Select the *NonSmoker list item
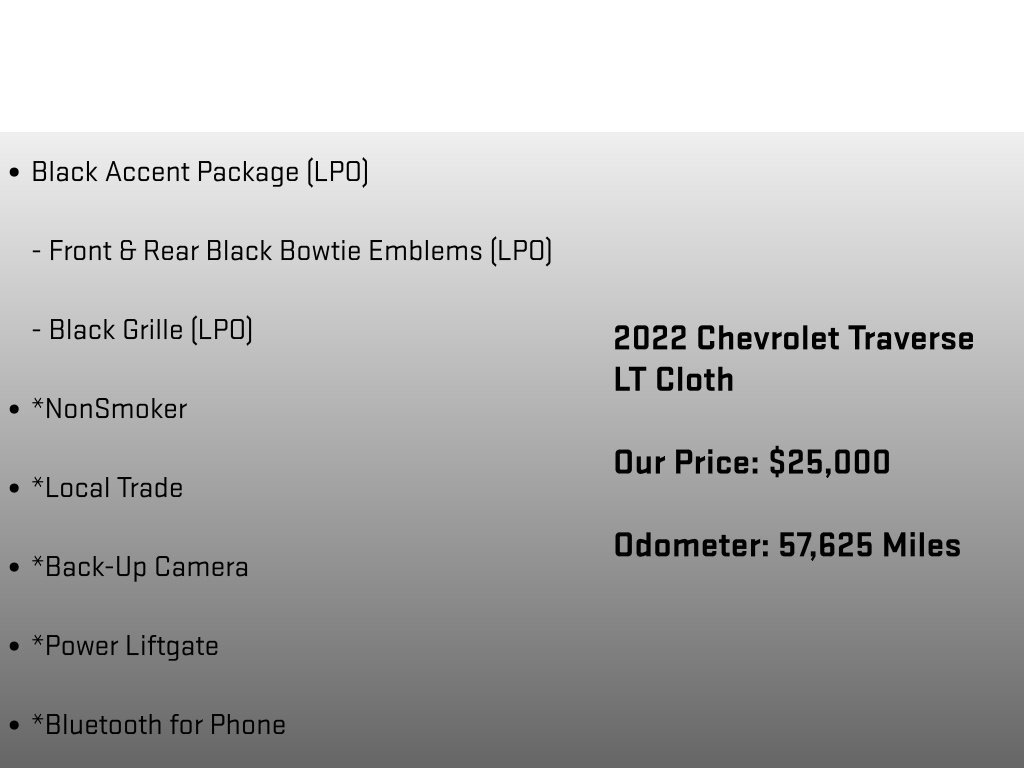Screen dimensions: 1024x768 pyautogui.click(x=109, y=409)
